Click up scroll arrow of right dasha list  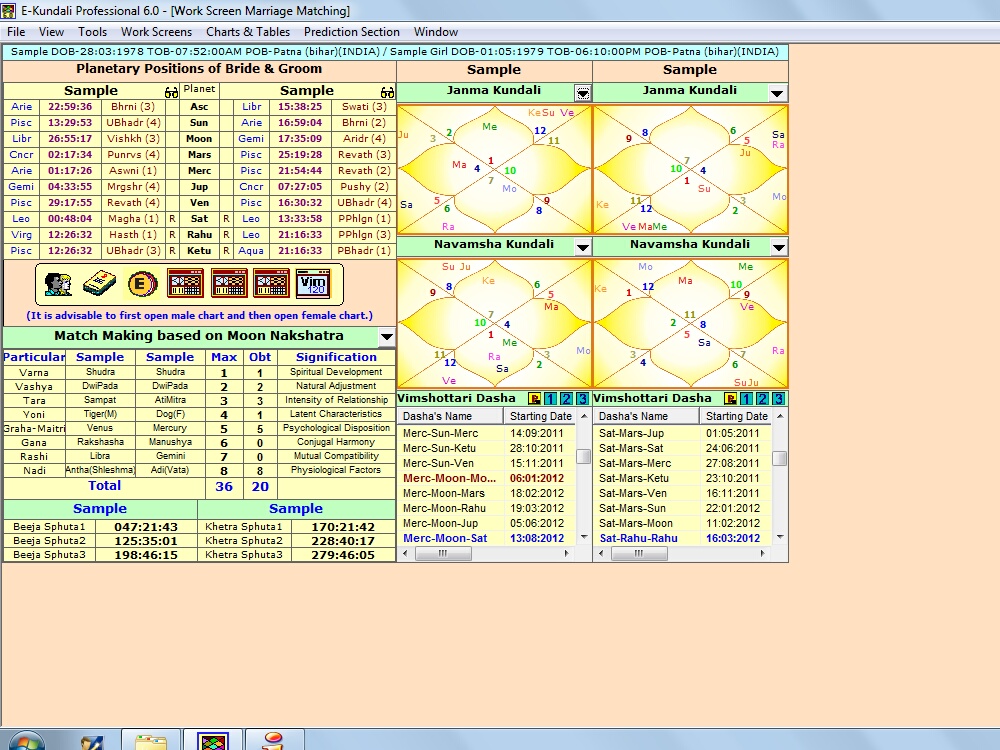tap(779, 416)
